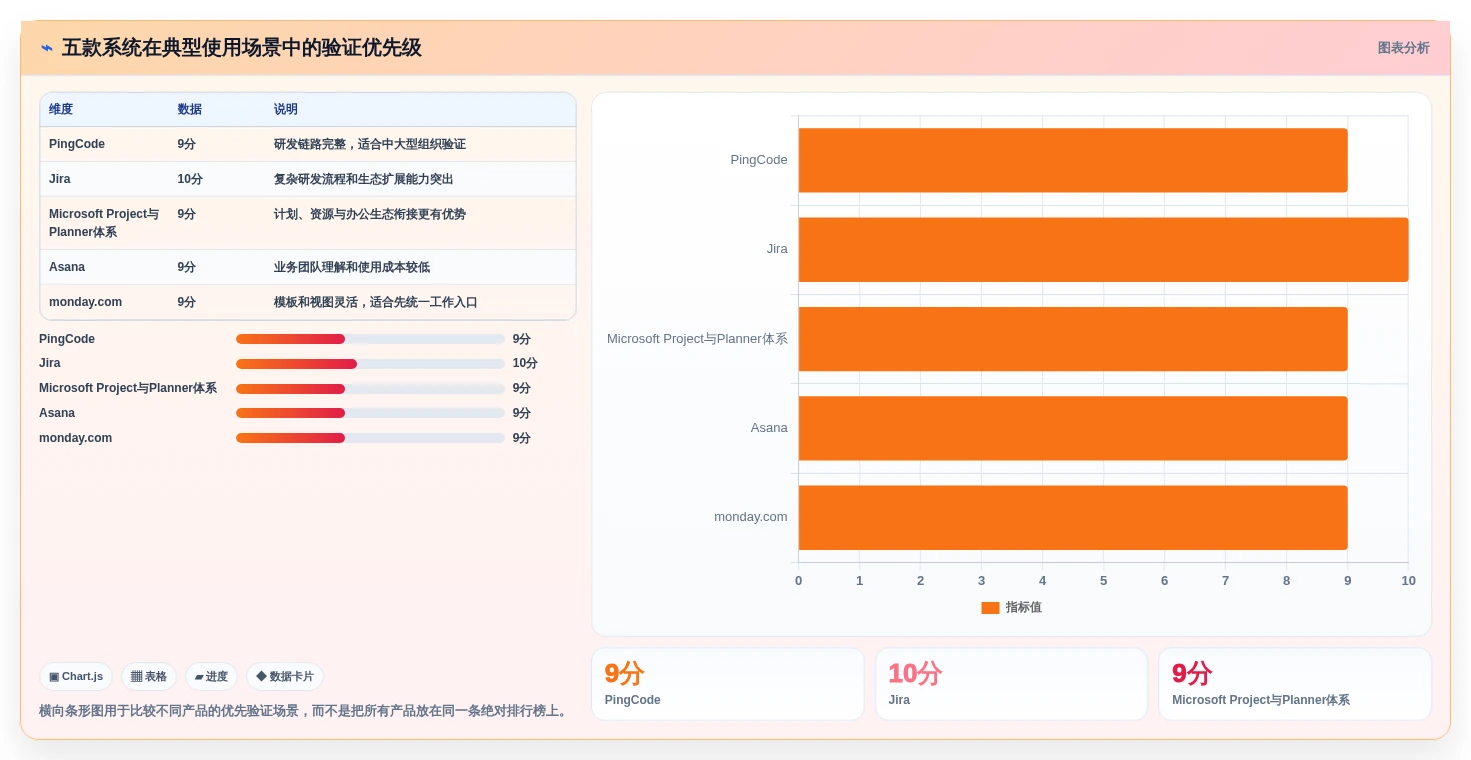The height and width of the screenshot is (760, 1471).
Task: Click the PingCode progress bar
Action: [x=370, y=339]
